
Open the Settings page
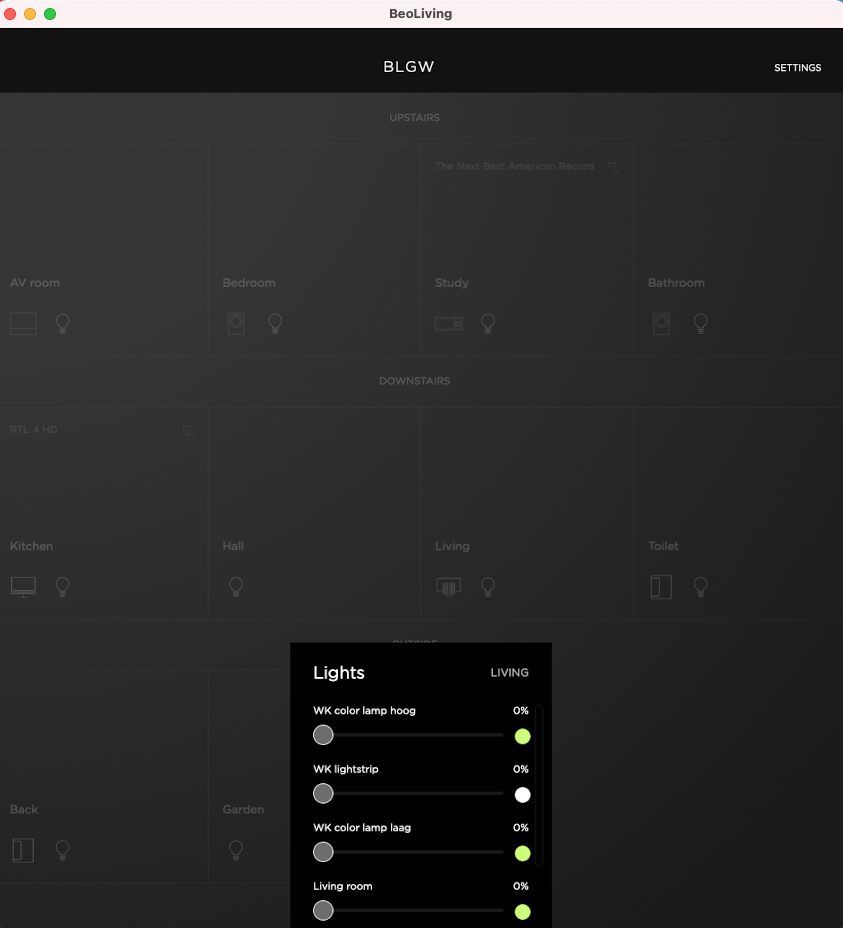[x=797, y=68]
